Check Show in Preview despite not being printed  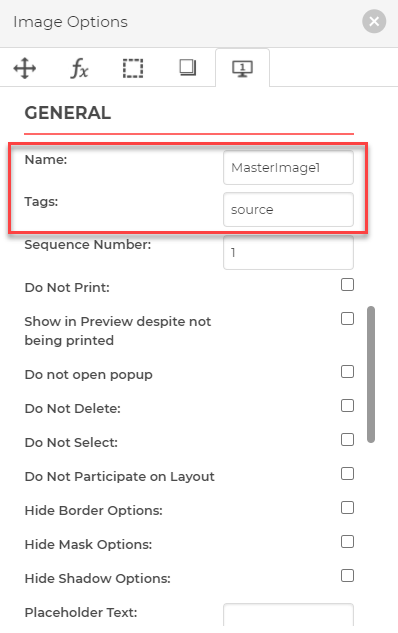pyautogui.click(x=347, y=319)
